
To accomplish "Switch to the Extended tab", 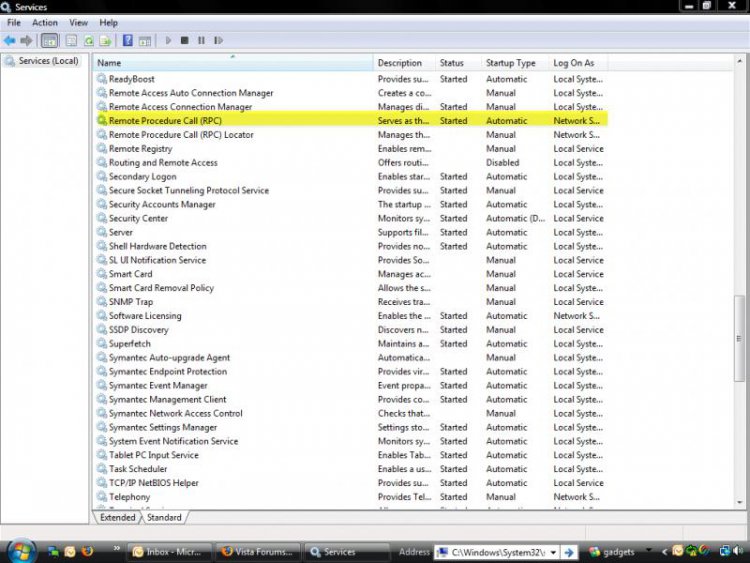I will (118, 518).
